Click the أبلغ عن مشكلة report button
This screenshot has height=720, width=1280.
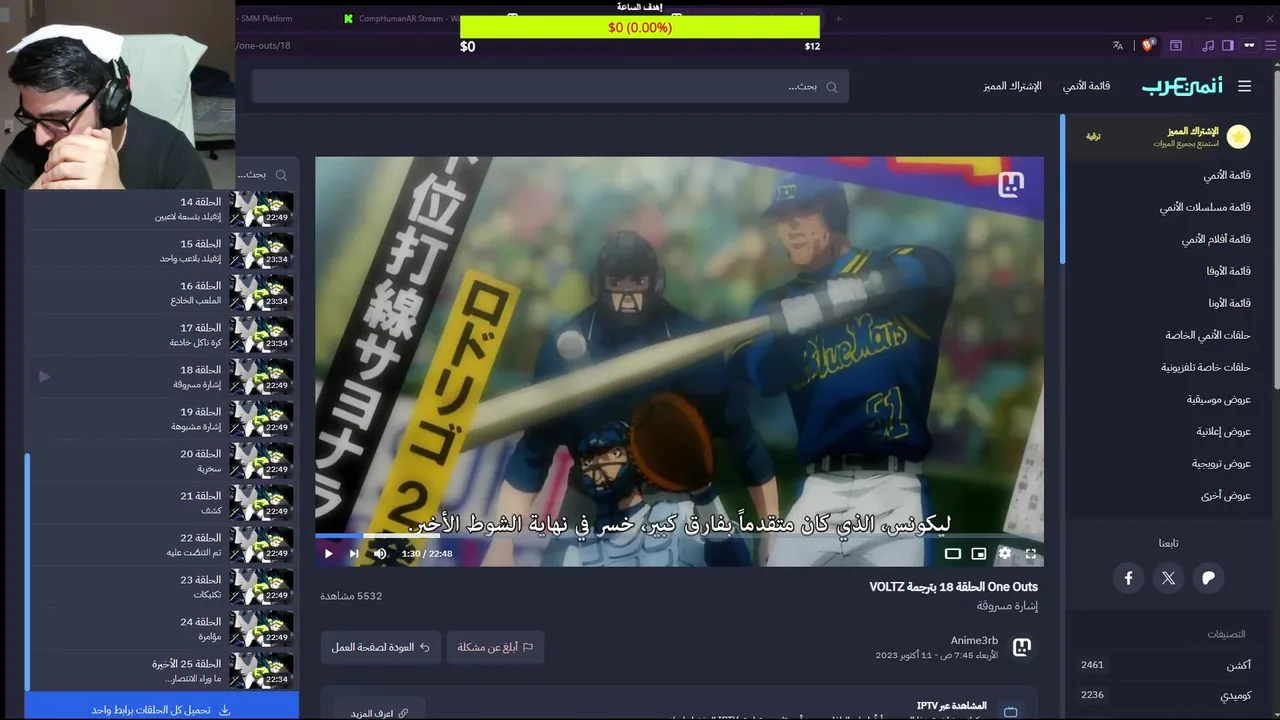(x=495, y=647)
